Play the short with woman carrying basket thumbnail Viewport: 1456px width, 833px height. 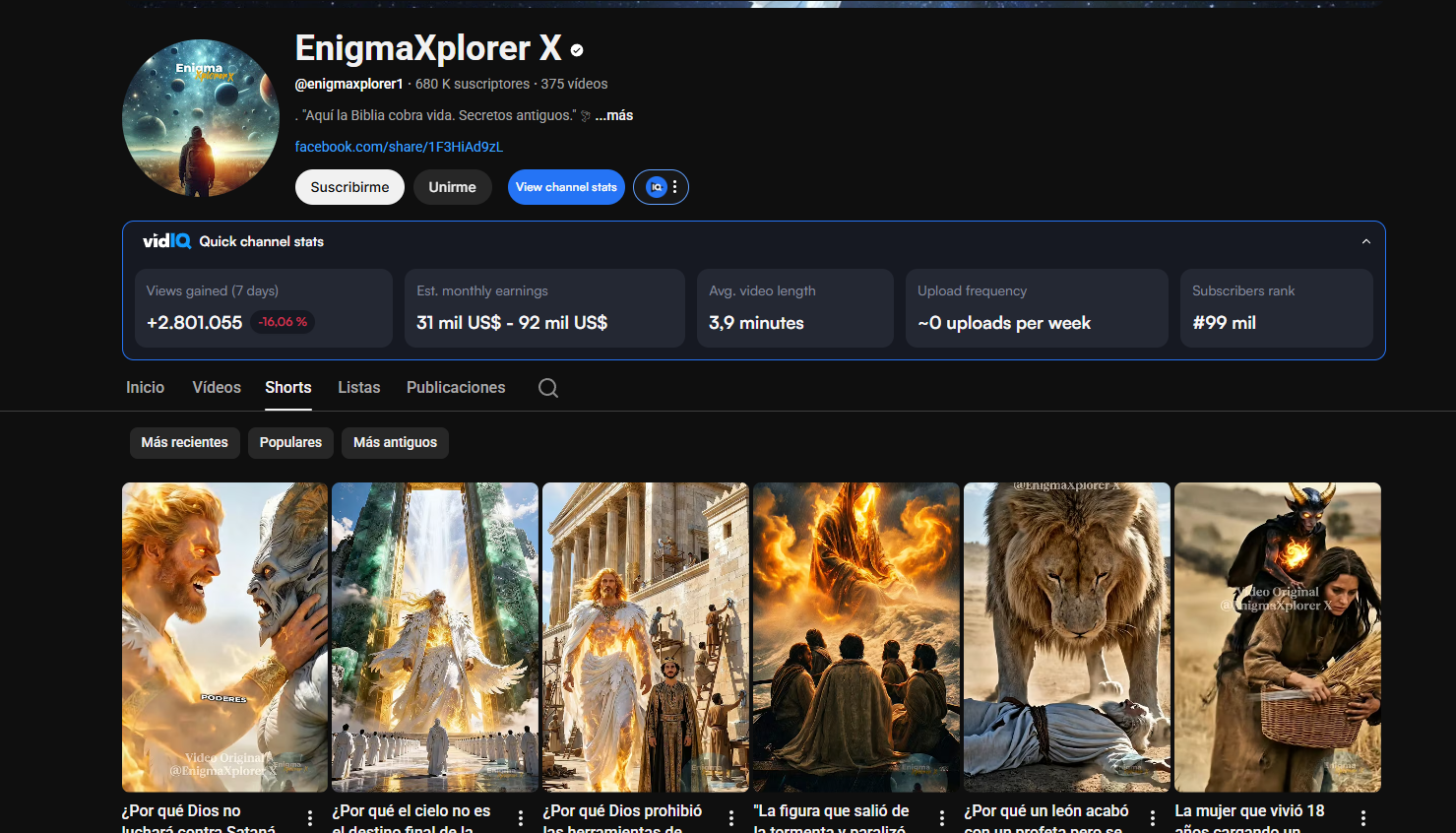point(1278,637)
